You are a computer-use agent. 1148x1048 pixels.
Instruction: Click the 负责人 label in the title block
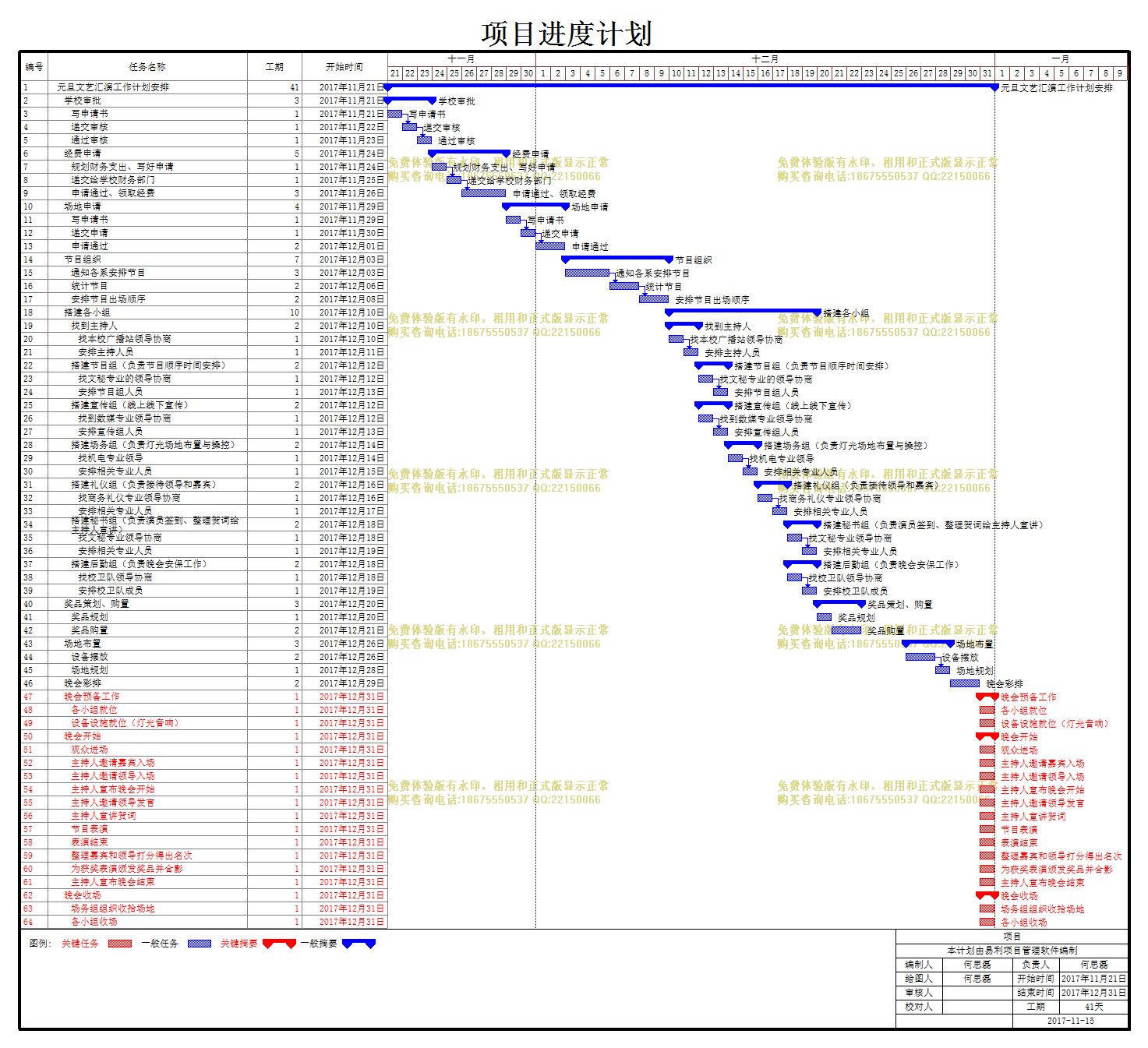tap(1036, 965)
